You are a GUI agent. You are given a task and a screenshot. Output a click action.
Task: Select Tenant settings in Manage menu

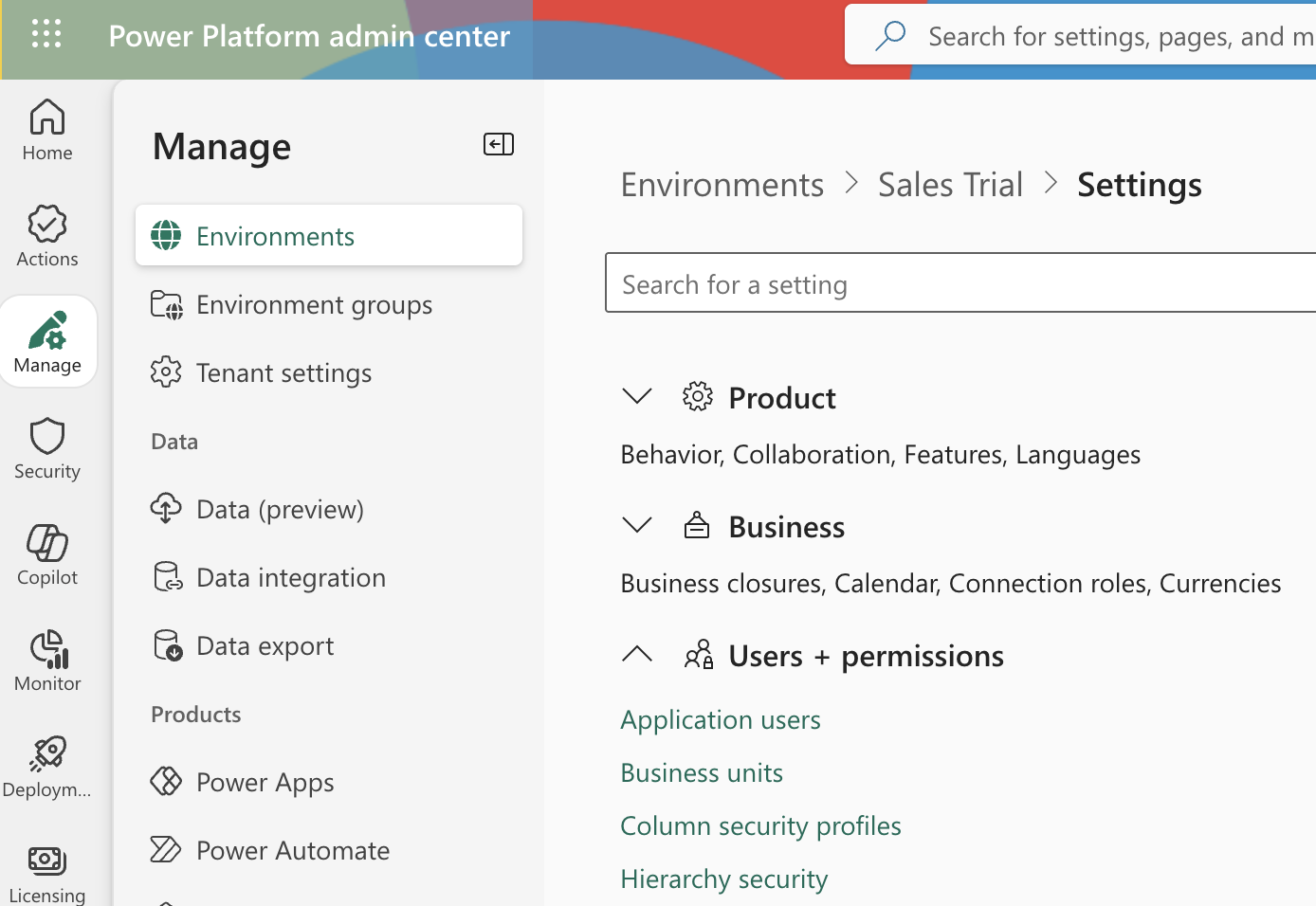283,373
